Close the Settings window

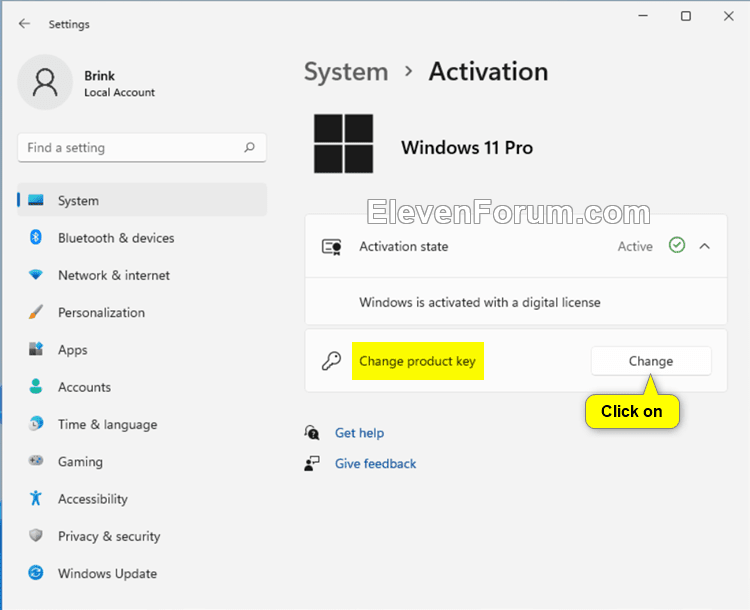pyautogui.click(x=728, y=16)
